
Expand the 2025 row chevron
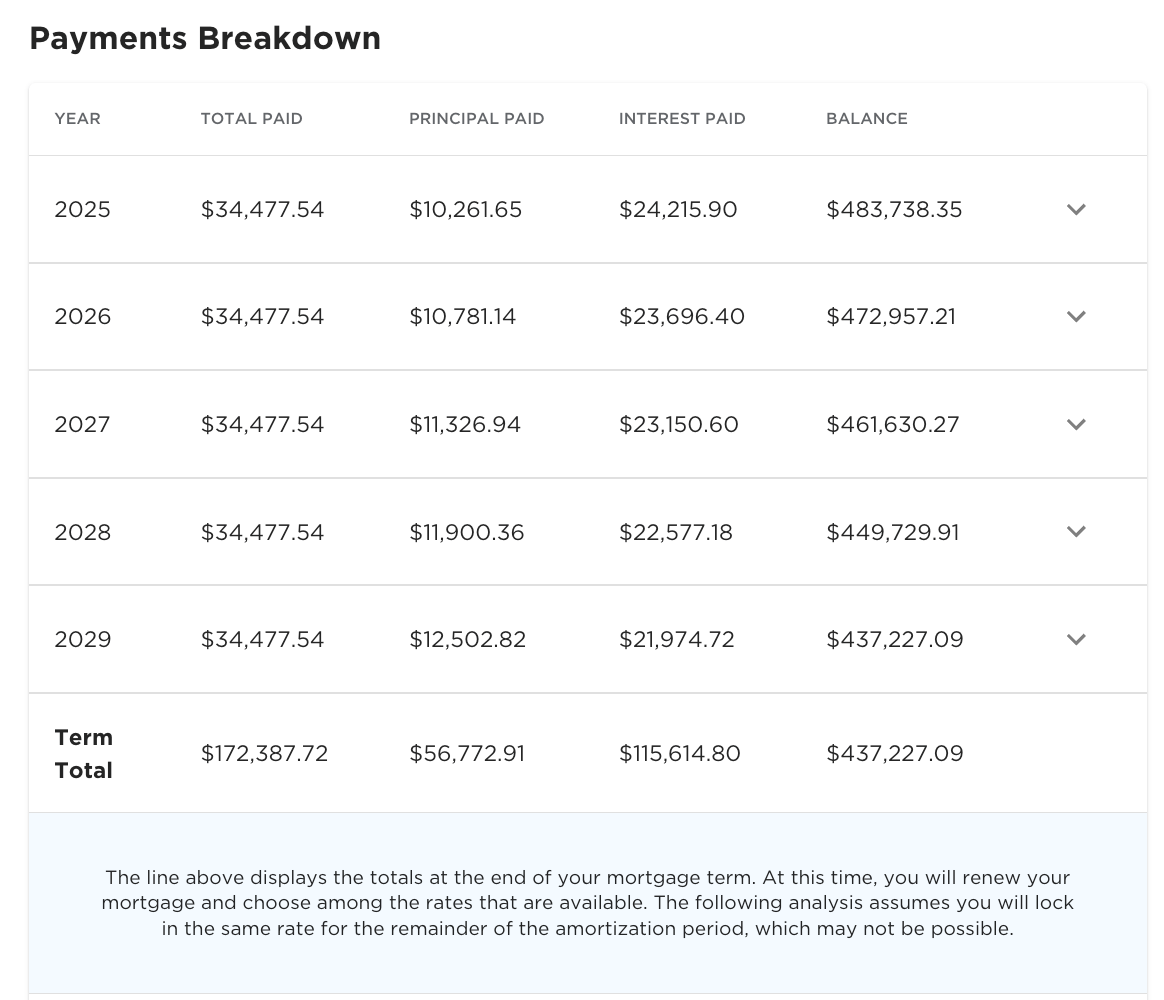pos(1076,210)
